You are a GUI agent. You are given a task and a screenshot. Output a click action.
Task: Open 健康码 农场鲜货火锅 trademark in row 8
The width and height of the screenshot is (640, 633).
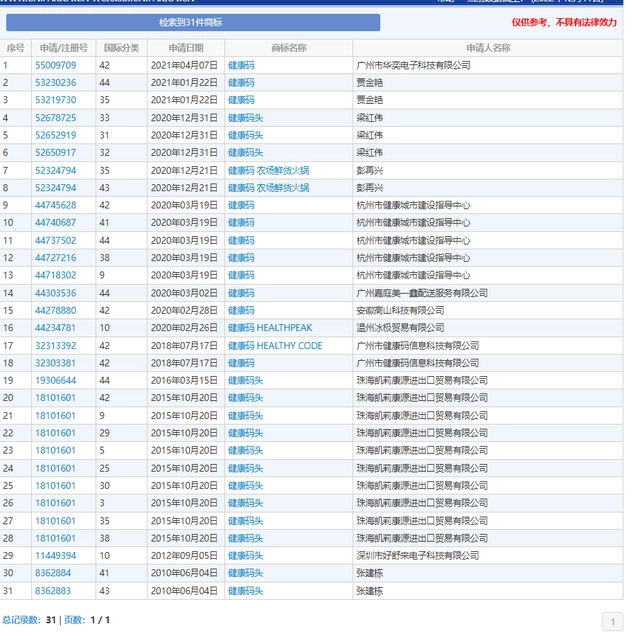pyautogui.click(x=269, y=188)
